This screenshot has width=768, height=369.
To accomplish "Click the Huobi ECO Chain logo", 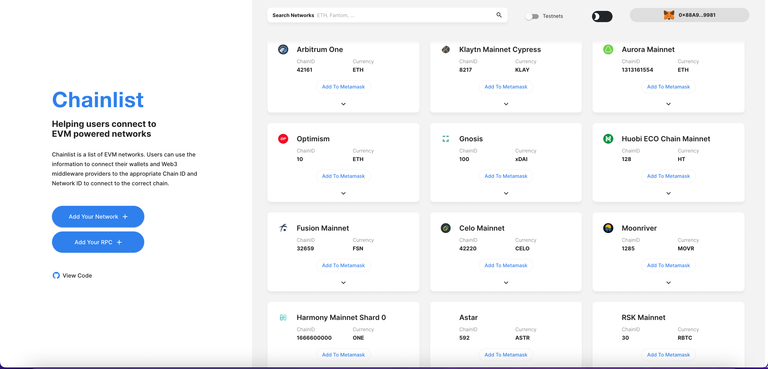I will pyautogui.click(x=608, y=139).
